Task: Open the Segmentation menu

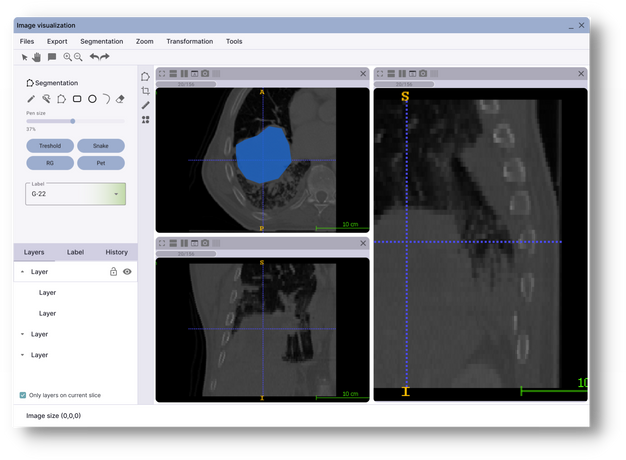Action: coord(101,41)
